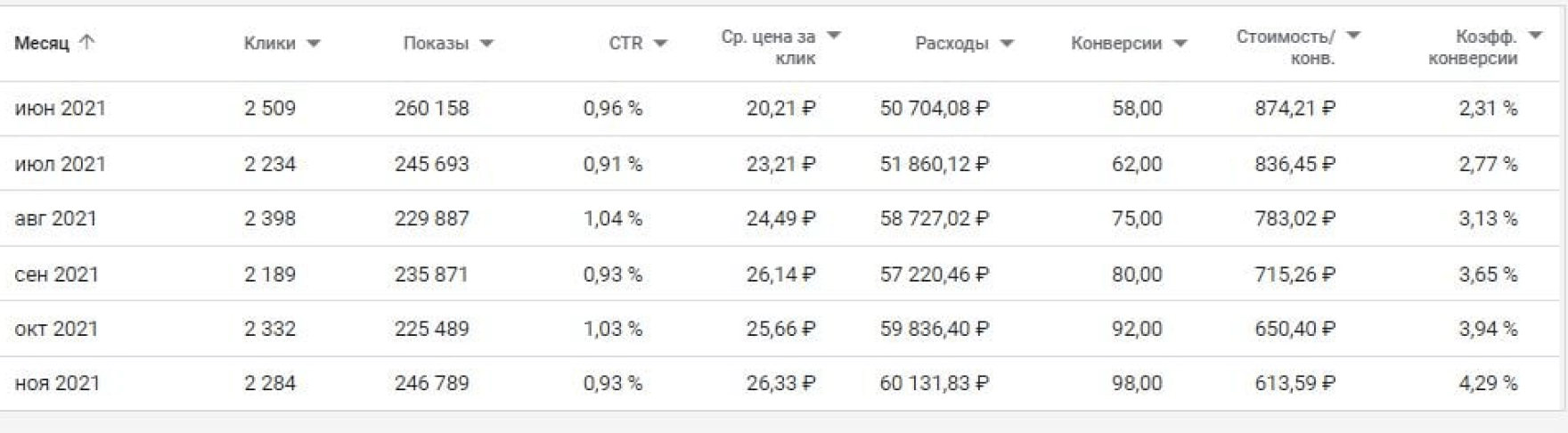Expand the Коэфф. конверсии dropdown arrow
Image resolution: width=1568 pixels, height=433 pixels.
(x=1535, y=36)
